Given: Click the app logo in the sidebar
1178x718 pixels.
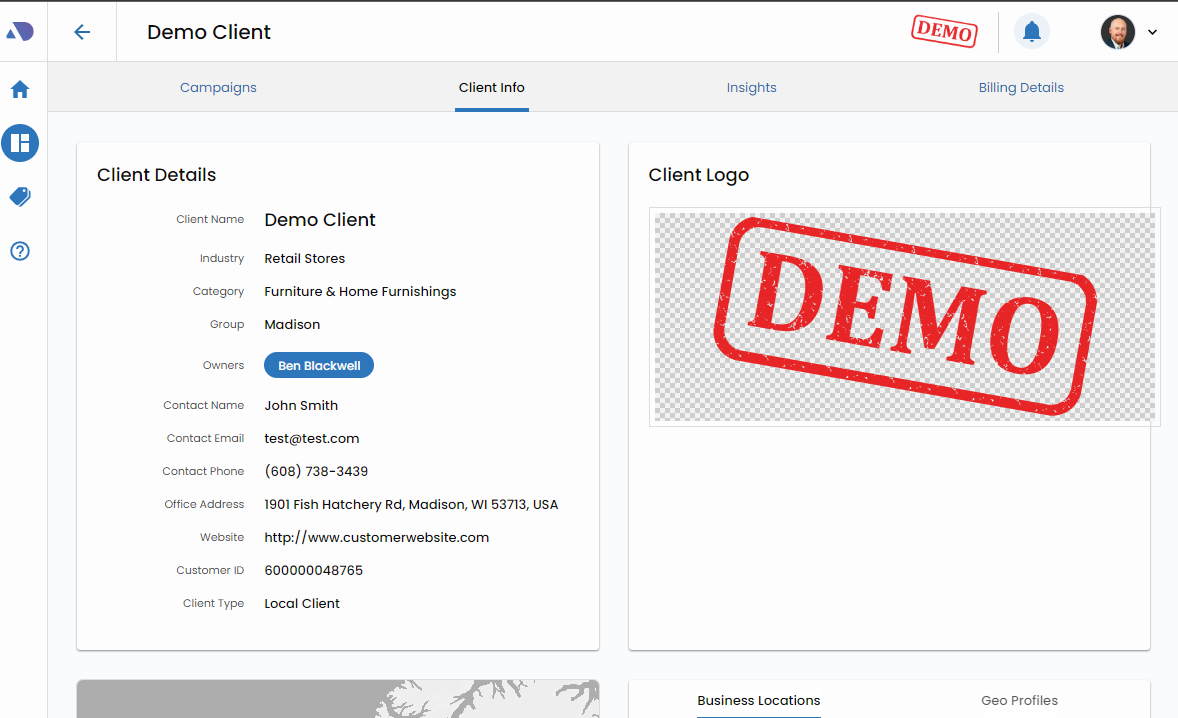Looking at the screenshot, I should click(x=20, y=32).
